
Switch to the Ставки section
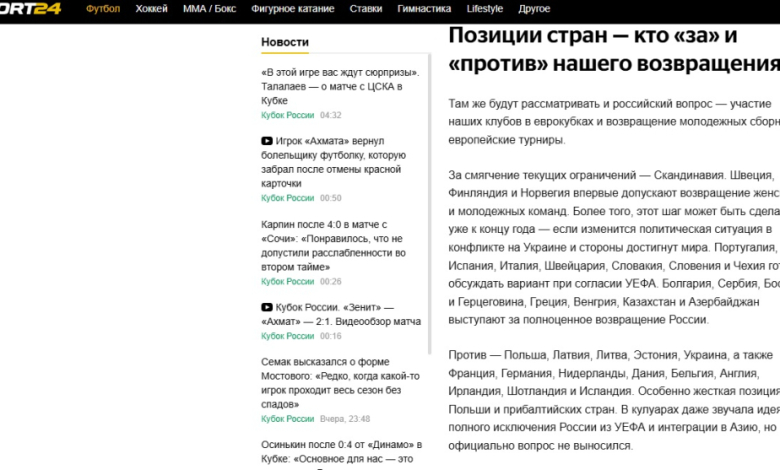pyautogui.click(x=365, y=9)
